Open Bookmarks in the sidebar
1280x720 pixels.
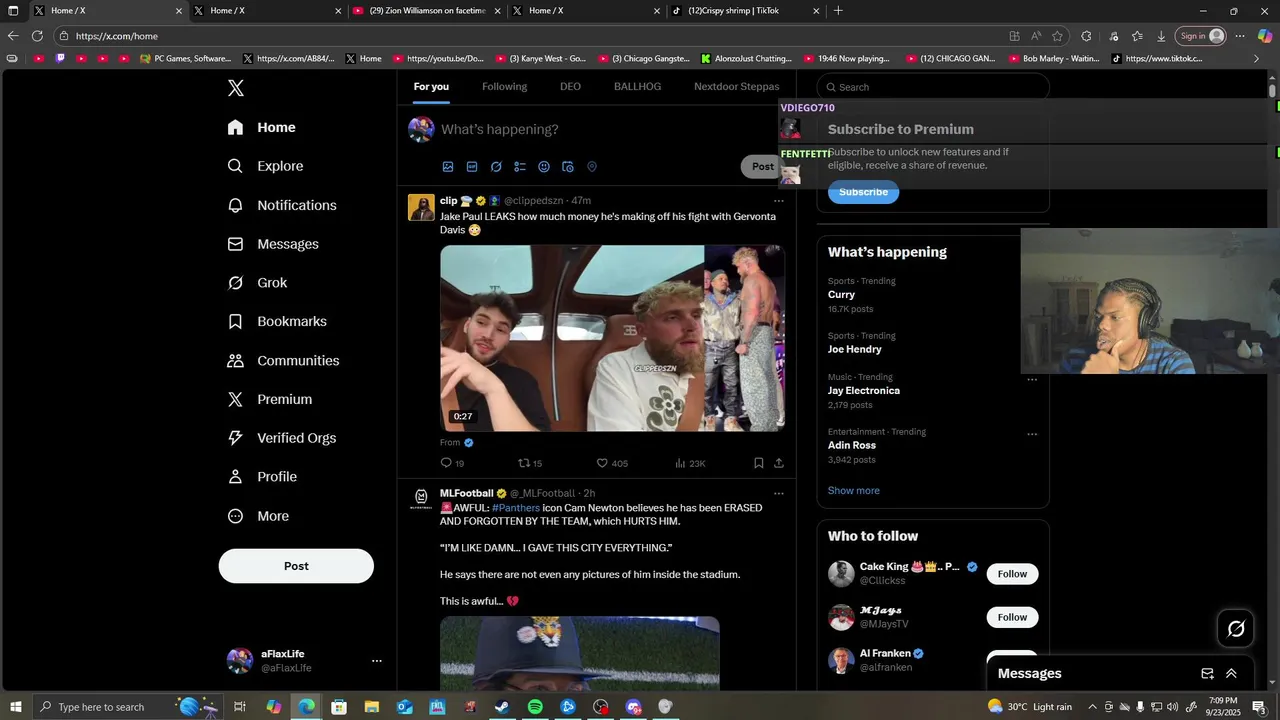[x=276, y=321]
